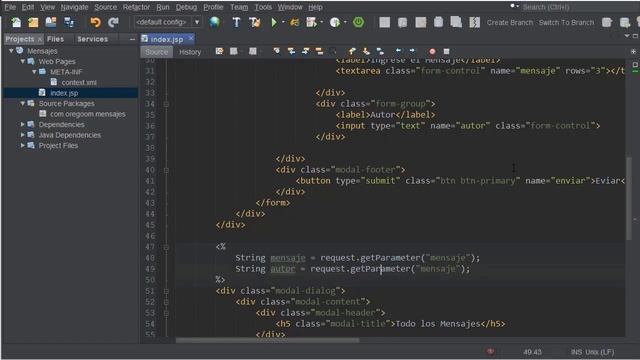Click the round clock-style toolbar icon
The image size is (640, 360).
(335, 22)
